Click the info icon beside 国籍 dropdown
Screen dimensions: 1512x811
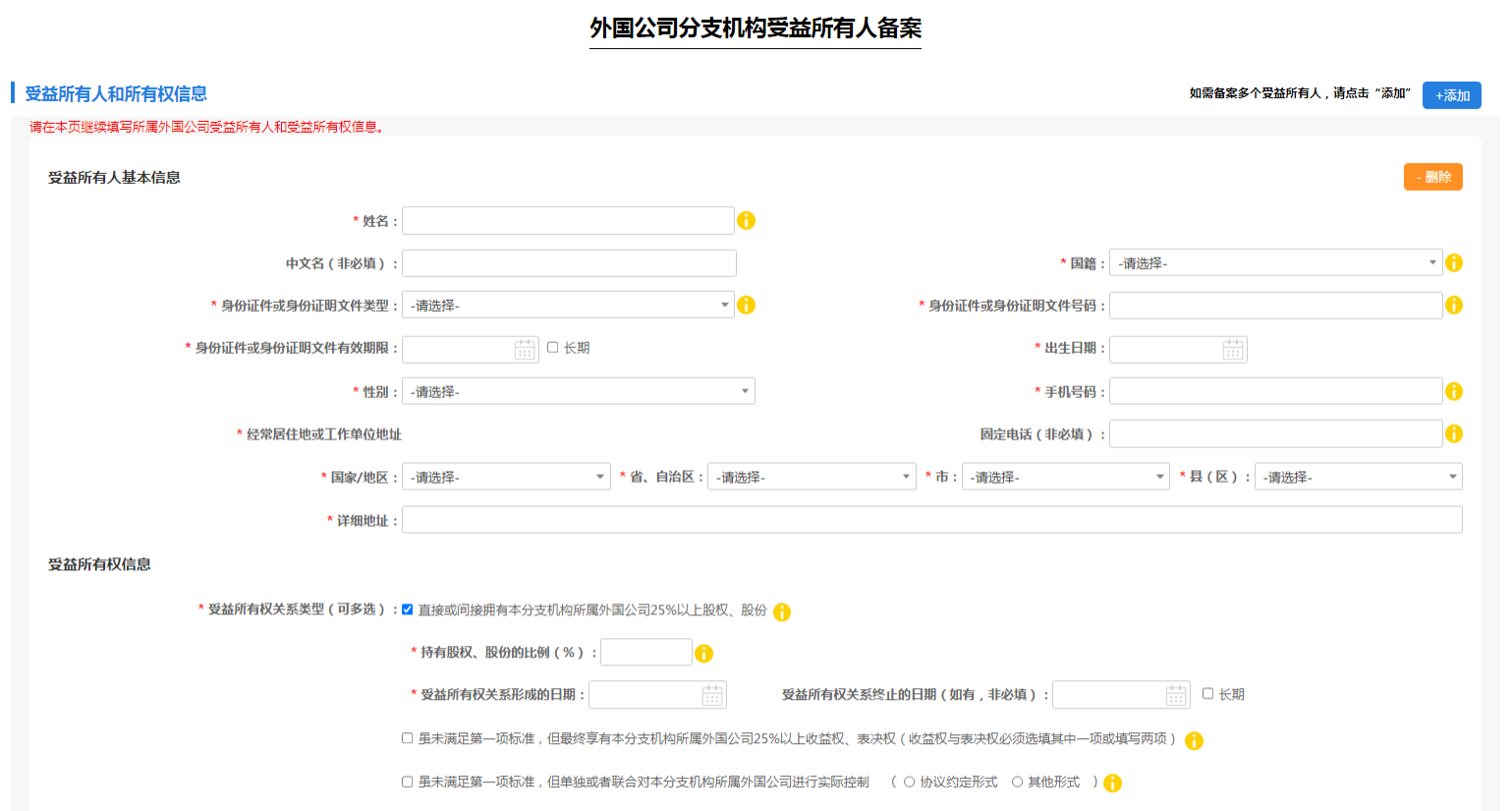[1455, 262]
